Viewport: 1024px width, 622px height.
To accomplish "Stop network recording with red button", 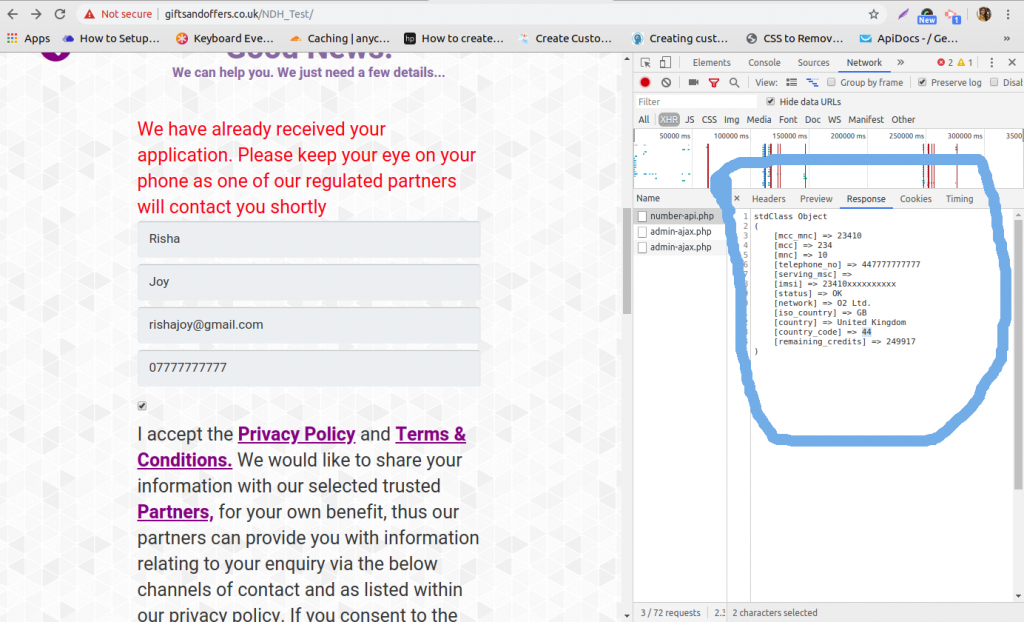I will [x=645, y=83].
